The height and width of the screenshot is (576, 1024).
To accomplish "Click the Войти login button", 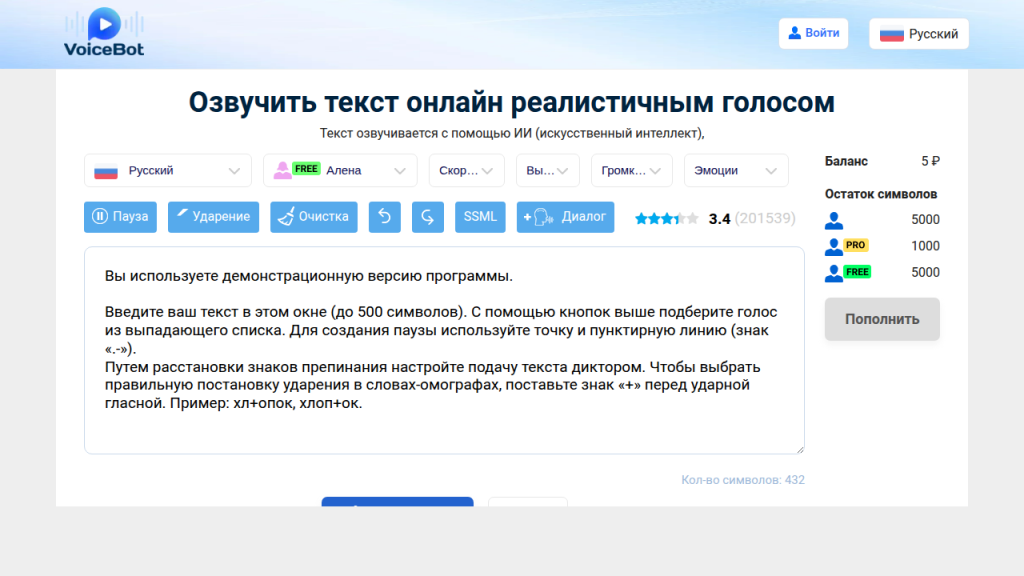I will click(x=813, y=33).
